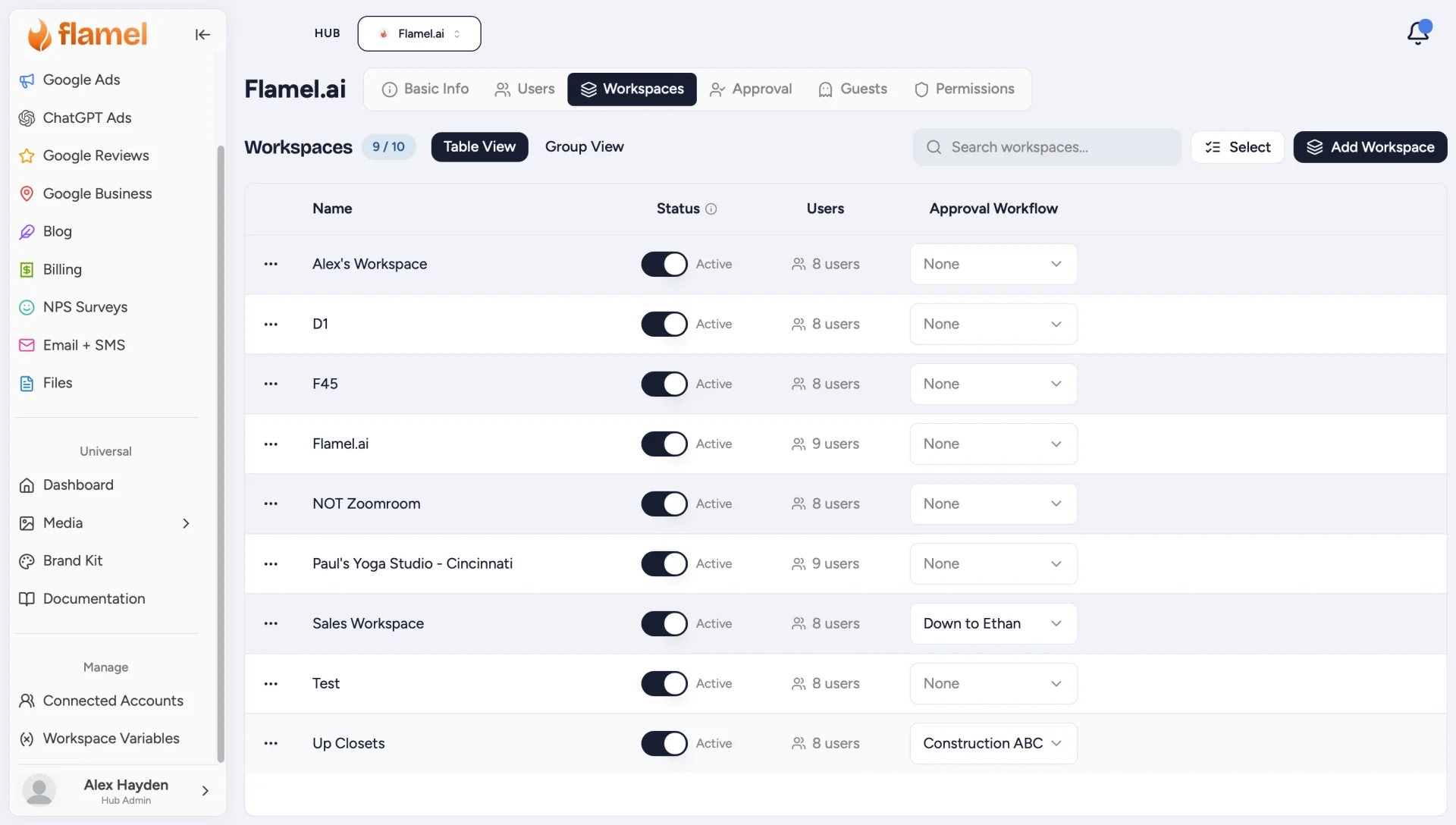Open row menu for NOT Zoomroom
The width and height of the screenshot is (1456, 825).
271,503
